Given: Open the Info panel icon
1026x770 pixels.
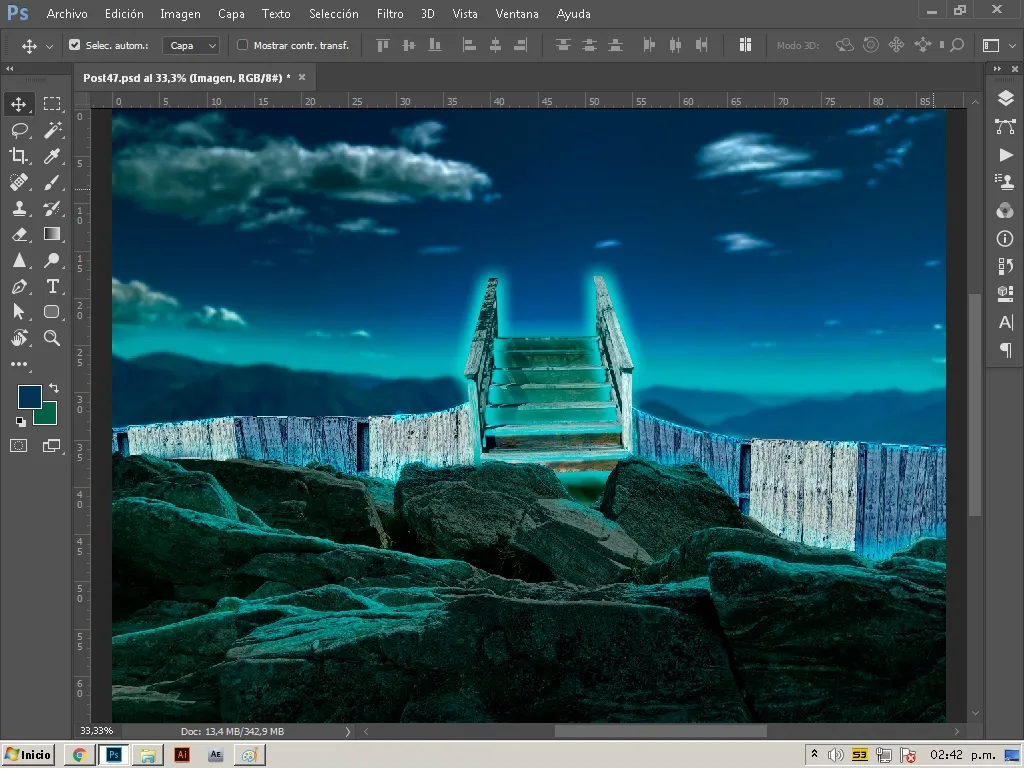Looking at the screenshot, I should 1006,239.
